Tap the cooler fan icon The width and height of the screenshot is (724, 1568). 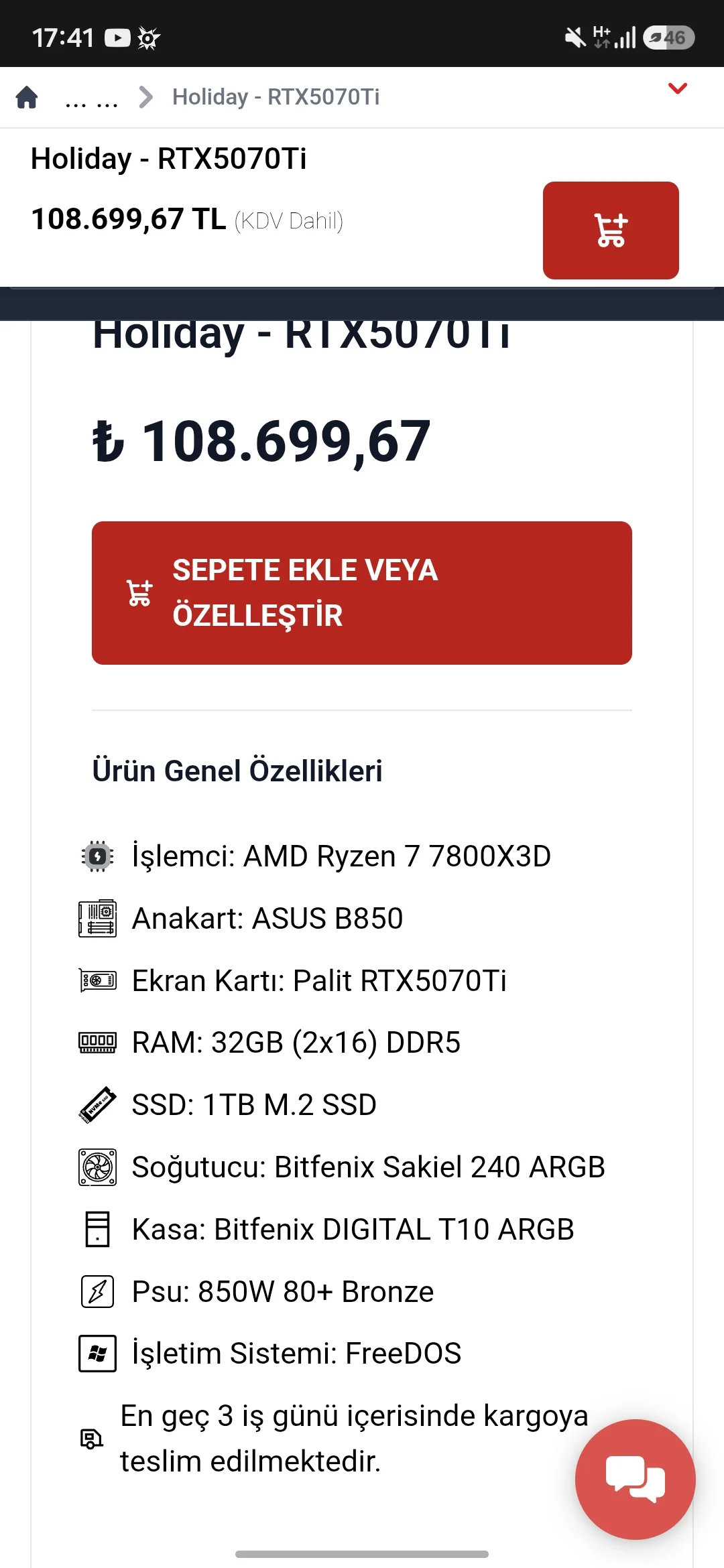97,1167
